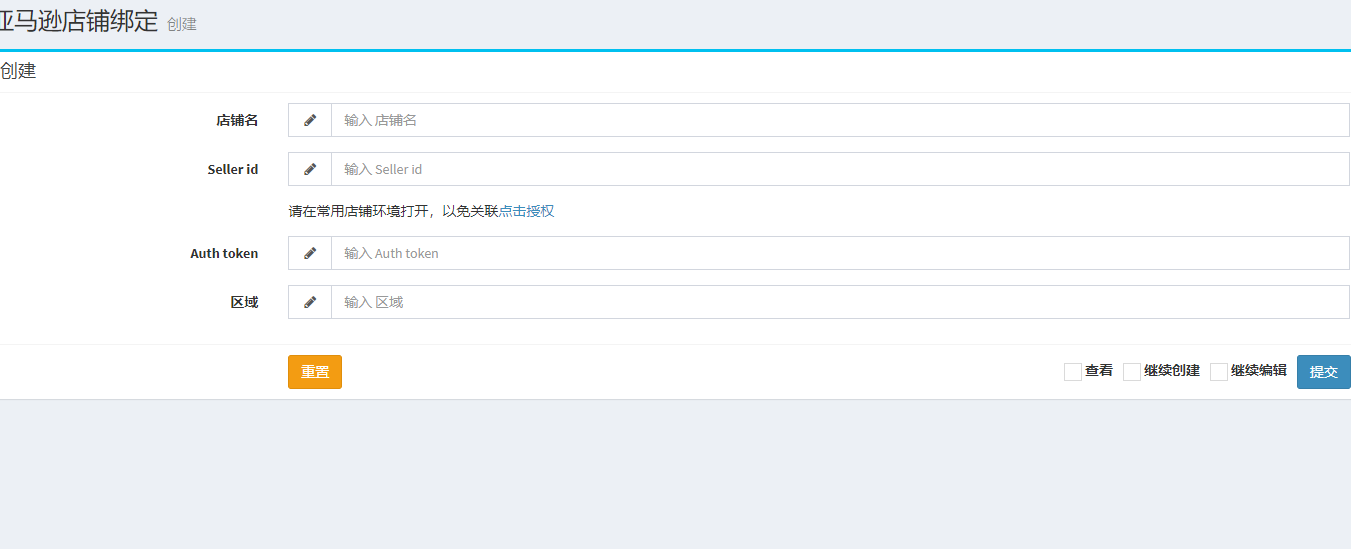Click the 区域 field label
Image resolution: width=1351 pixels, height=549 pixels.
tap(244, 302)
